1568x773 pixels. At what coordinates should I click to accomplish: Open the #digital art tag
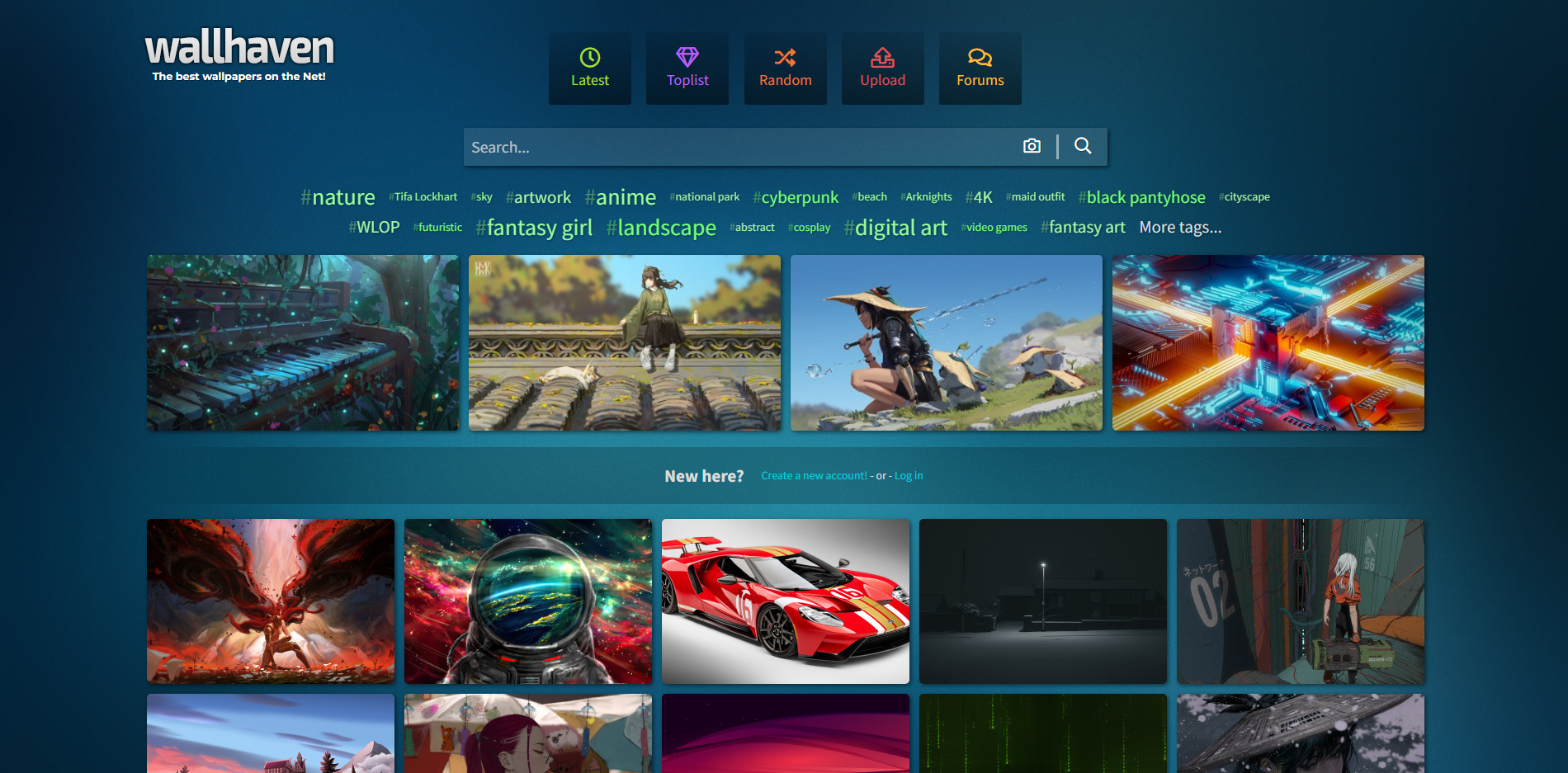point(895,228)
